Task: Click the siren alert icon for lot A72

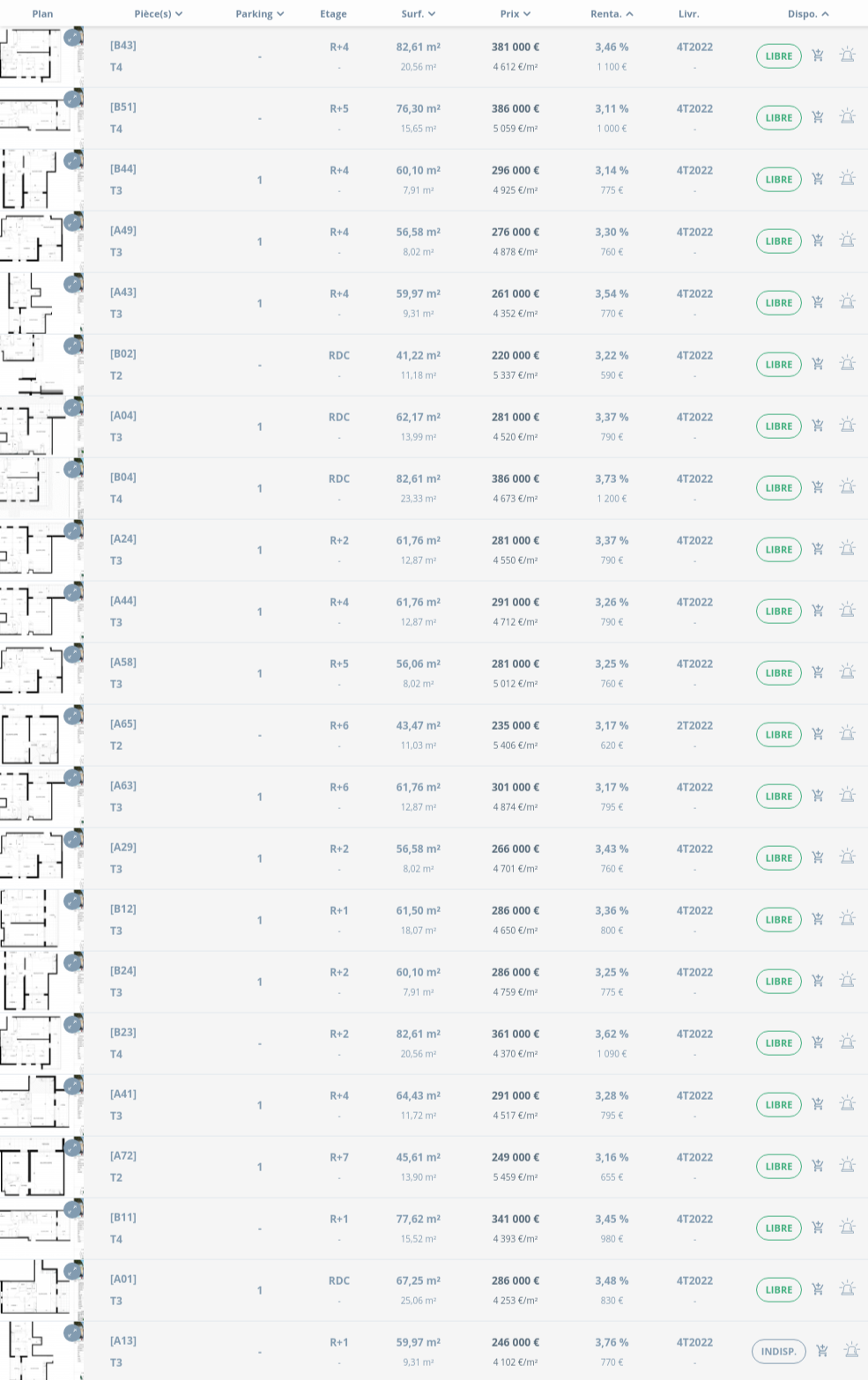Action: [x=848, y=1166]
